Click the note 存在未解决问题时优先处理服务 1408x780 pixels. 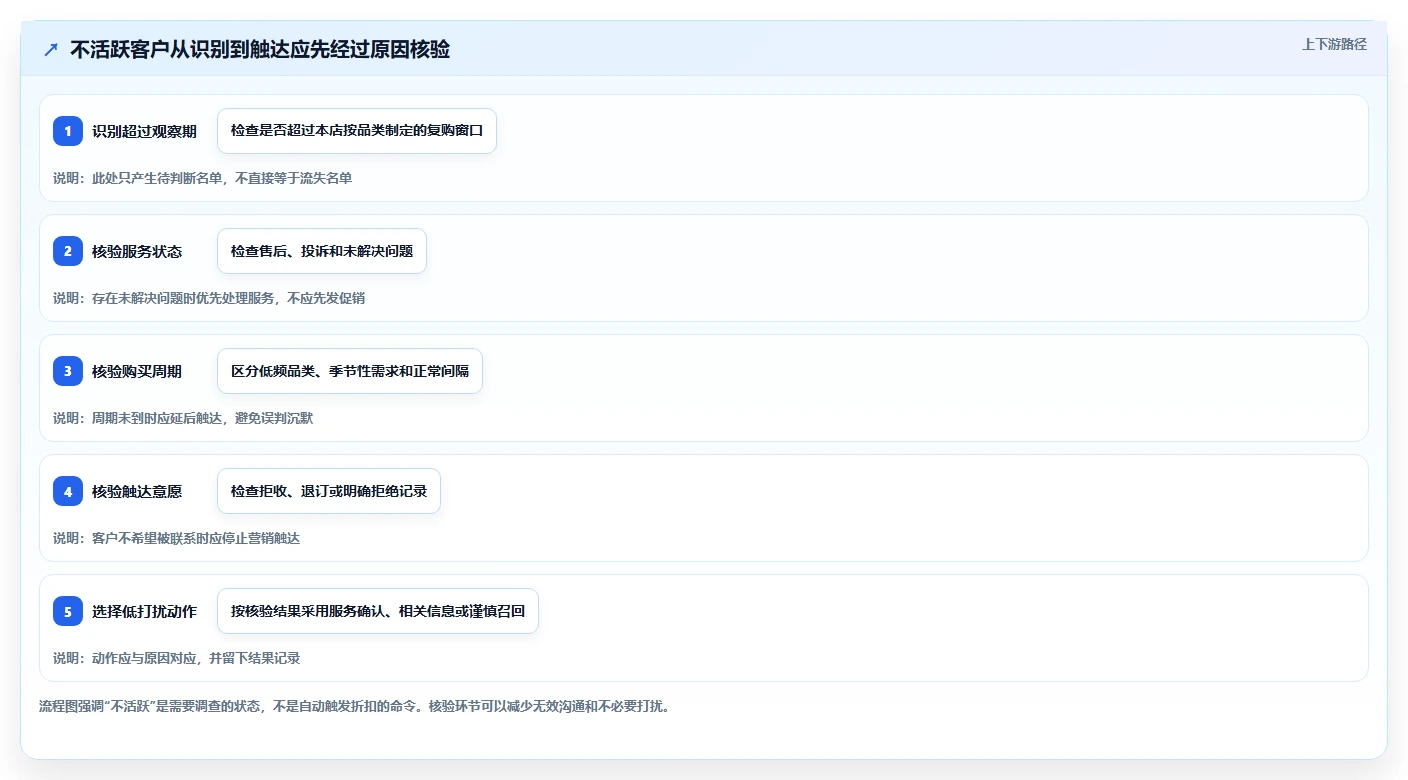point(209,298)
